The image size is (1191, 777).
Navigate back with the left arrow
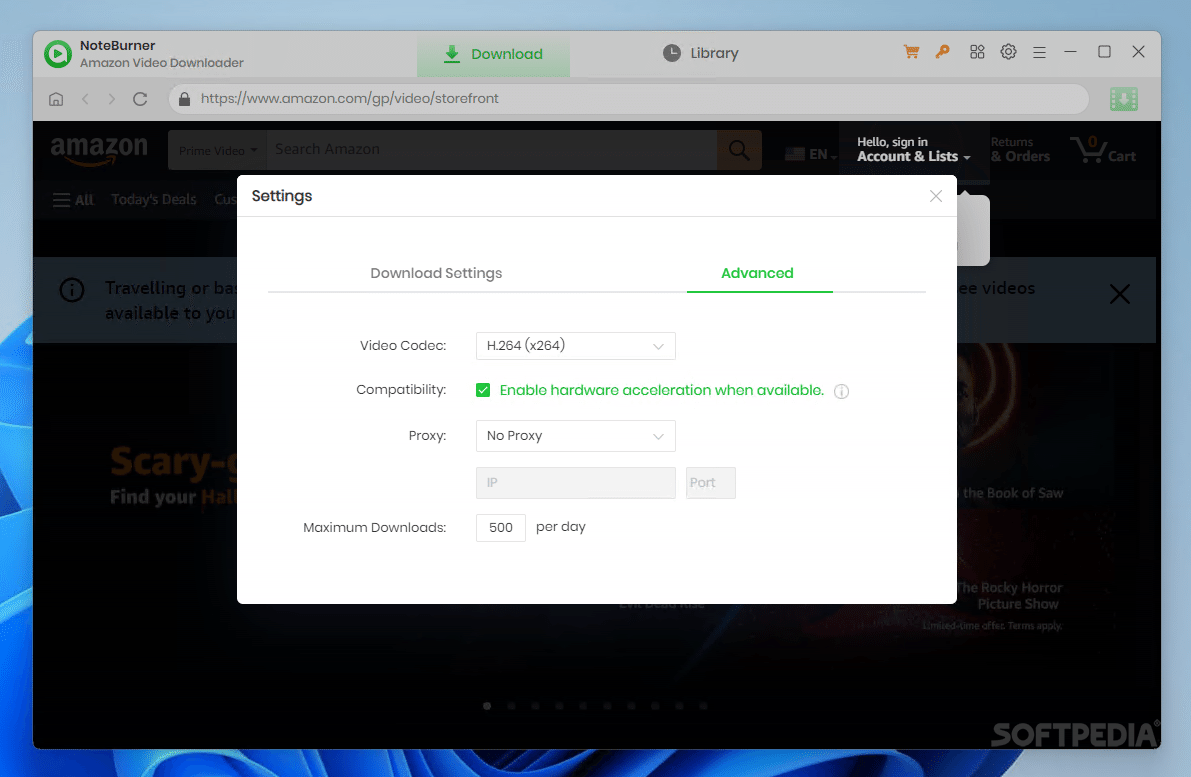pos(85,99)
